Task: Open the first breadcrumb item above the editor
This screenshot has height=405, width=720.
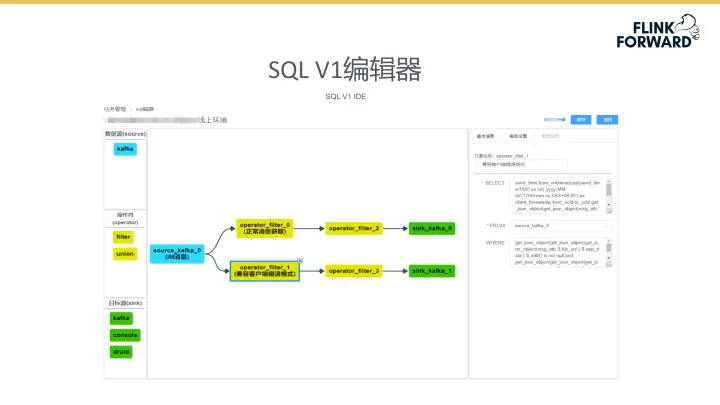Action: (115, 109)
